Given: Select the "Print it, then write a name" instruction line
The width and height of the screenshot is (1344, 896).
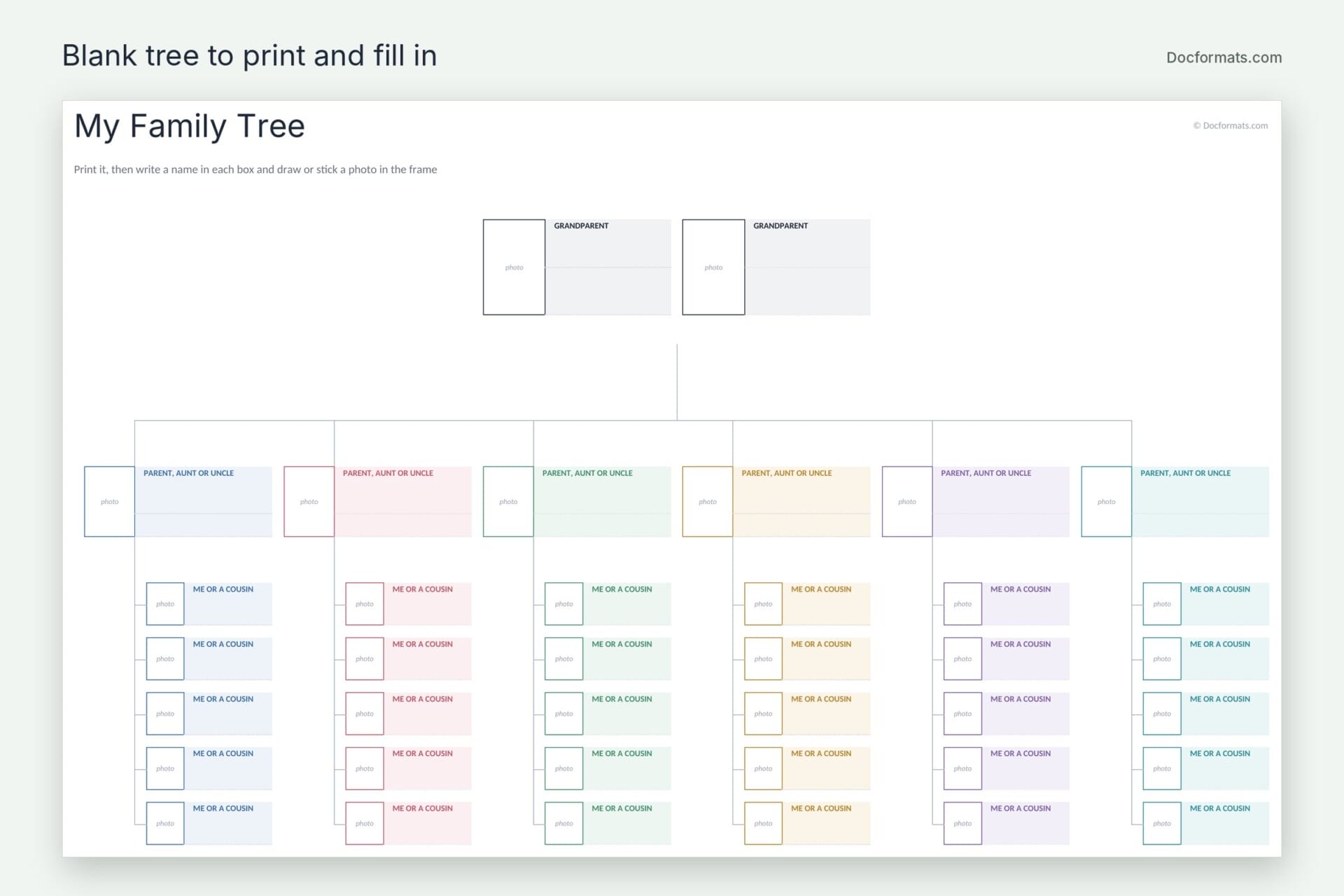Looking at the screenshot, I should pos(255,169).
